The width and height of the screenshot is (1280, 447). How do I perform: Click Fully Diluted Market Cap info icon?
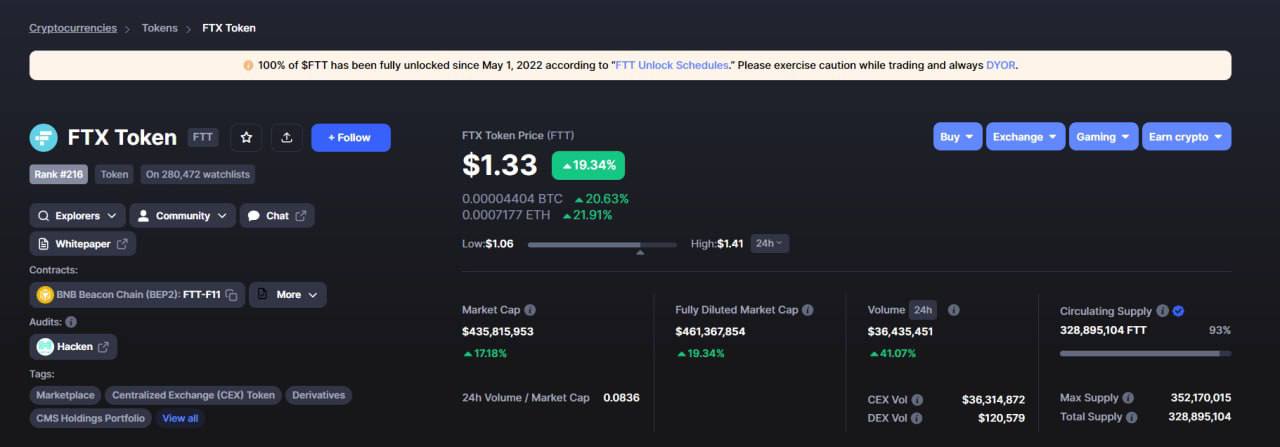(808, 310)
